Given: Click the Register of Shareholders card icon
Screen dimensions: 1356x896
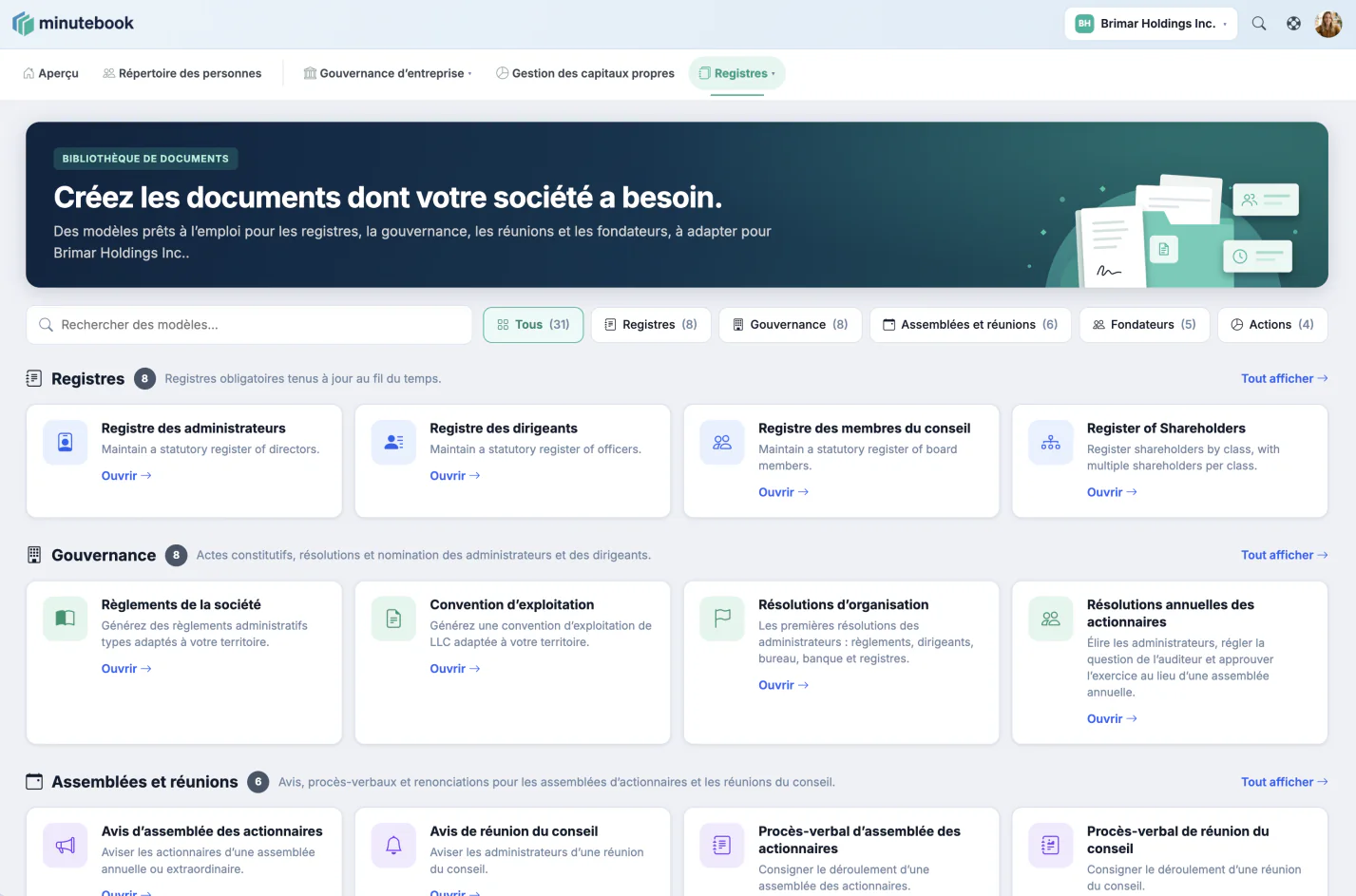Looking at the screenshot, I should point(1051,443).
